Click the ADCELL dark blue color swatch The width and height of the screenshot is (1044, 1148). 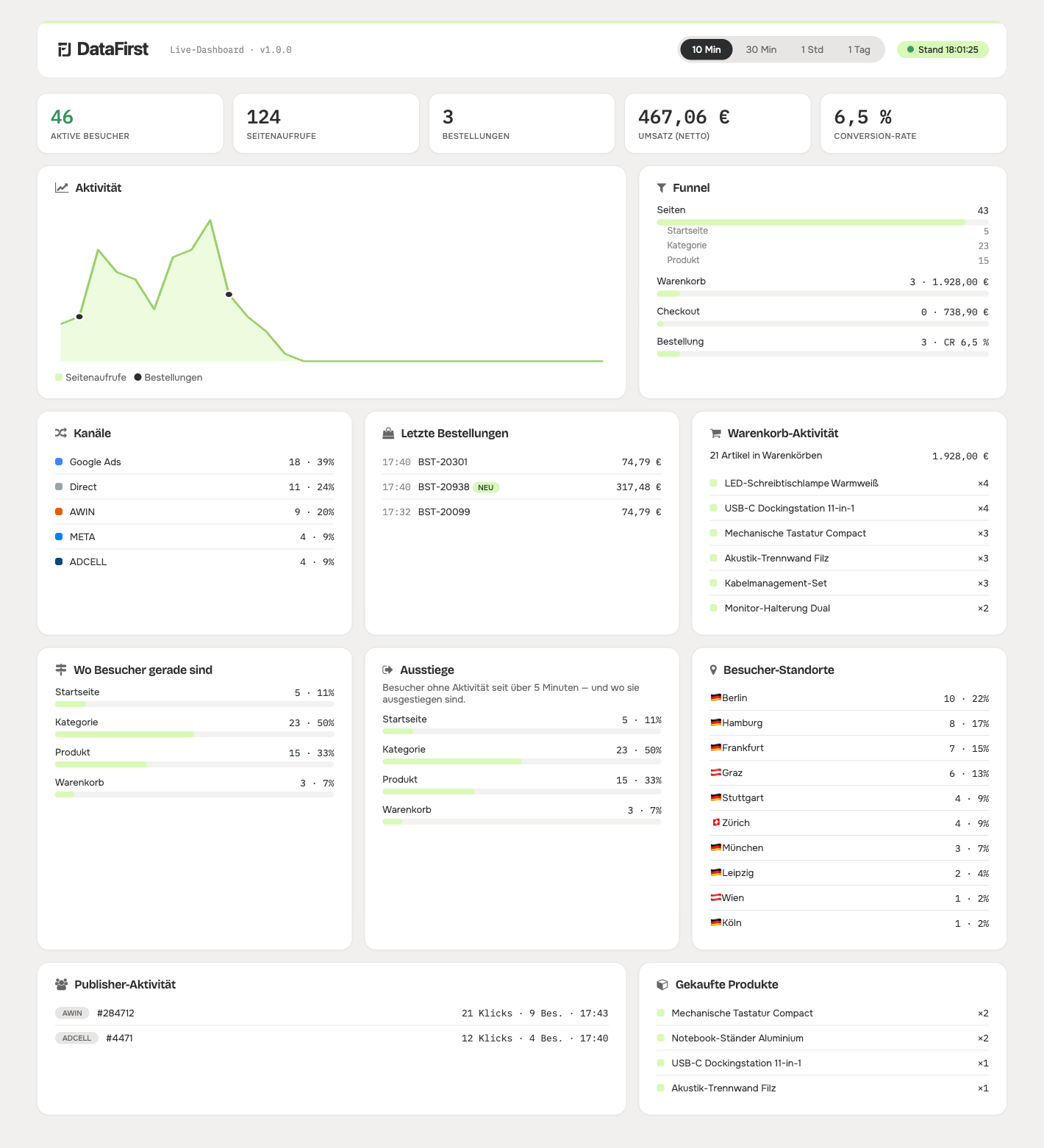[x=59, y=562]
